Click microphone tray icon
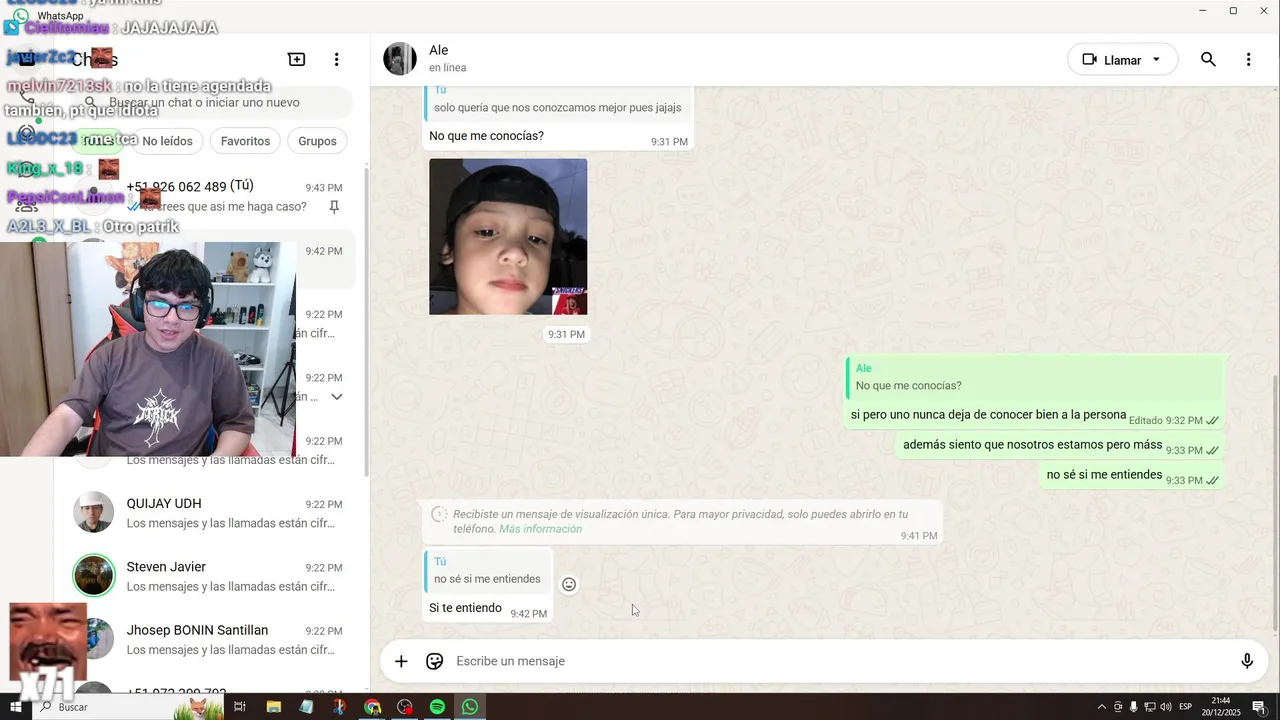The height and width of the screenshot is (720, 1280). pos(1134,707)
